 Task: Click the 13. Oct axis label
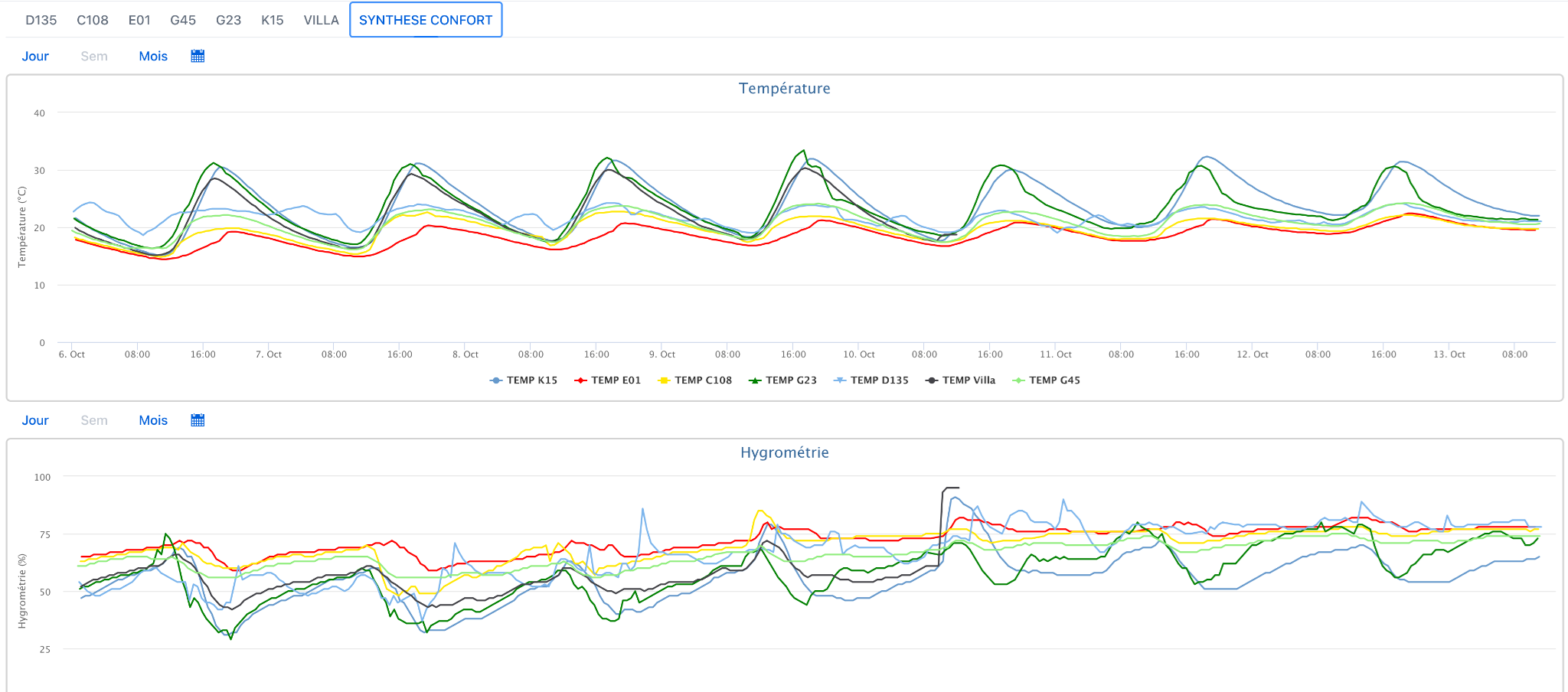(x=1449, y=354)
